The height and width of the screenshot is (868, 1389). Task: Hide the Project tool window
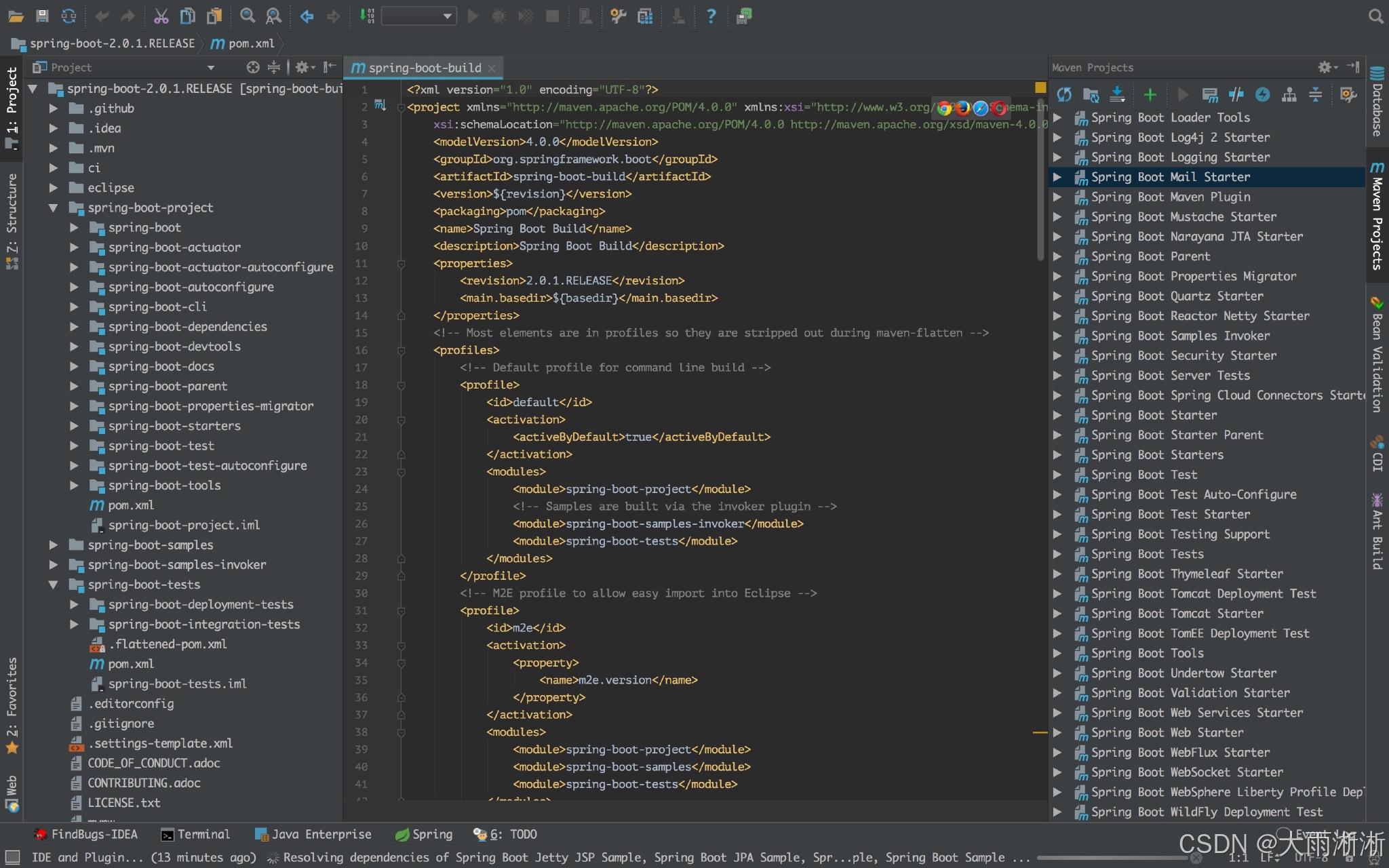(x=330, y=67)
